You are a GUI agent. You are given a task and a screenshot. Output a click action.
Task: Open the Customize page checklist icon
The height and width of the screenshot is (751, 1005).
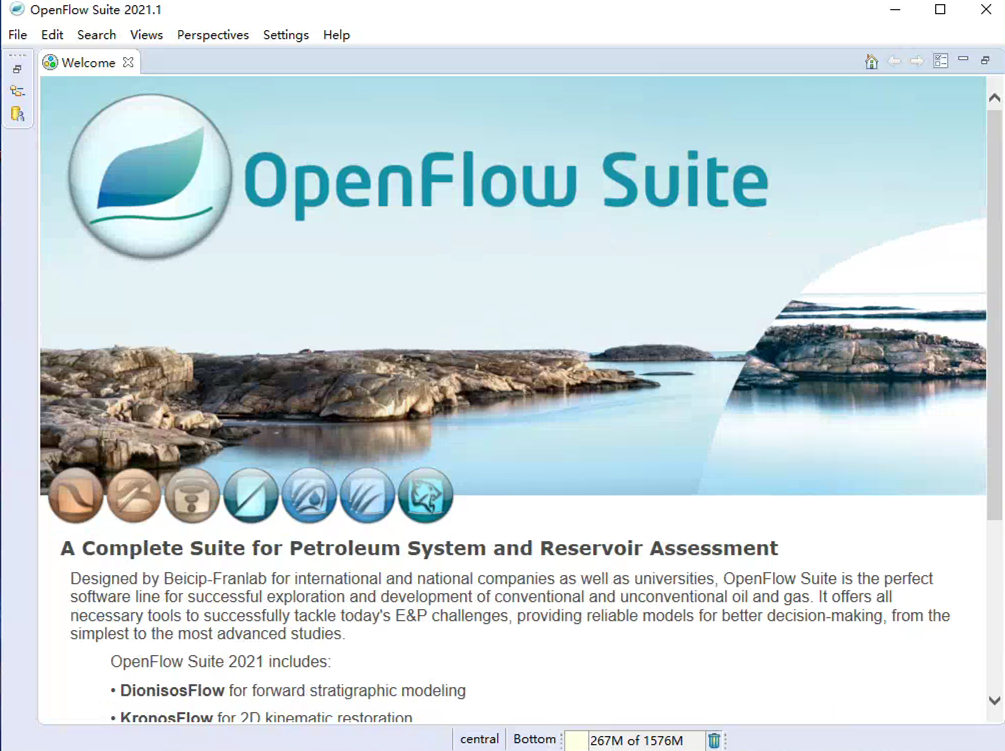[940, 61]
